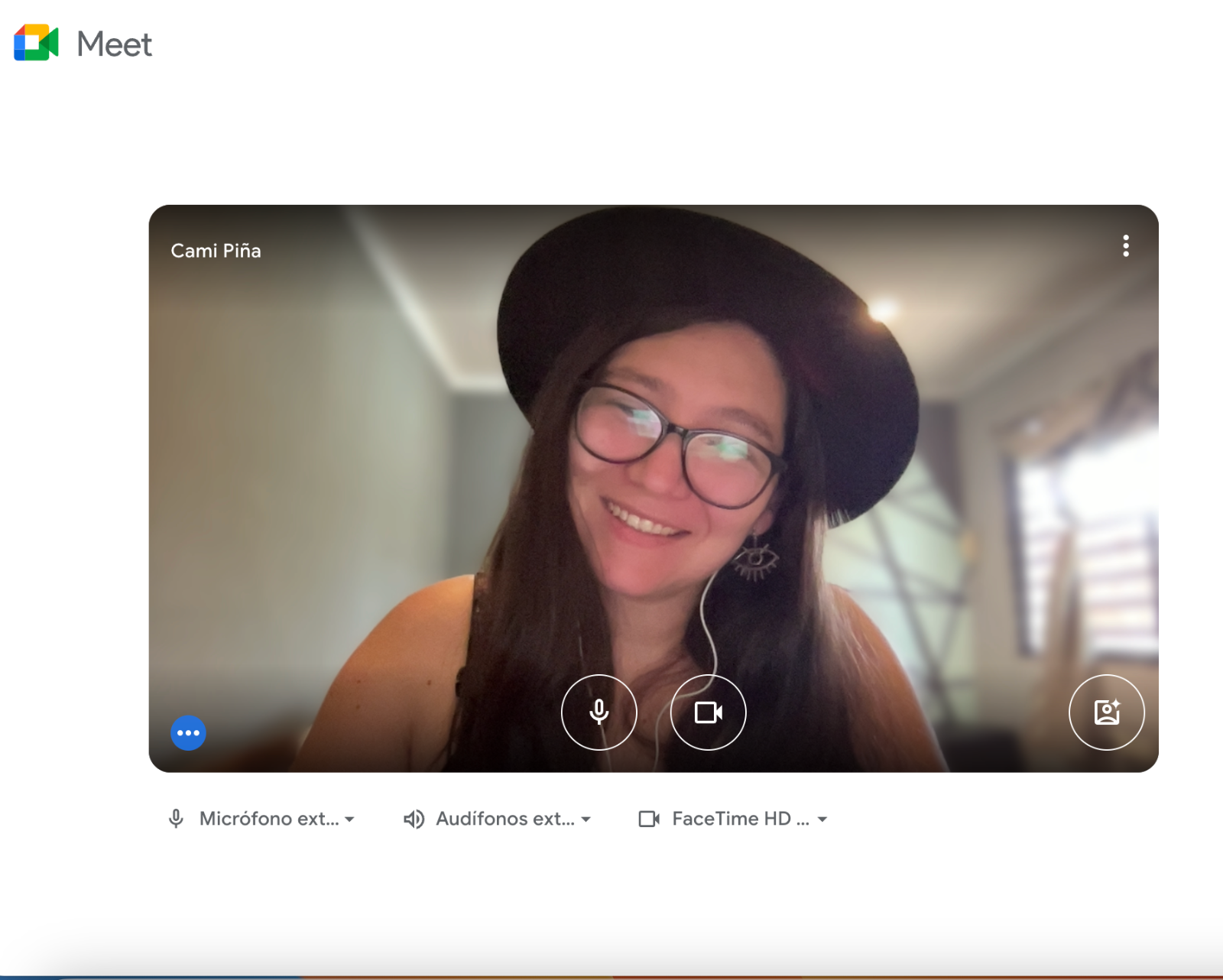Open the Micrófono ext... device dropdown
Image resolution: width=1223 pixels, height=980 pixels.
[x=261, y=819]
